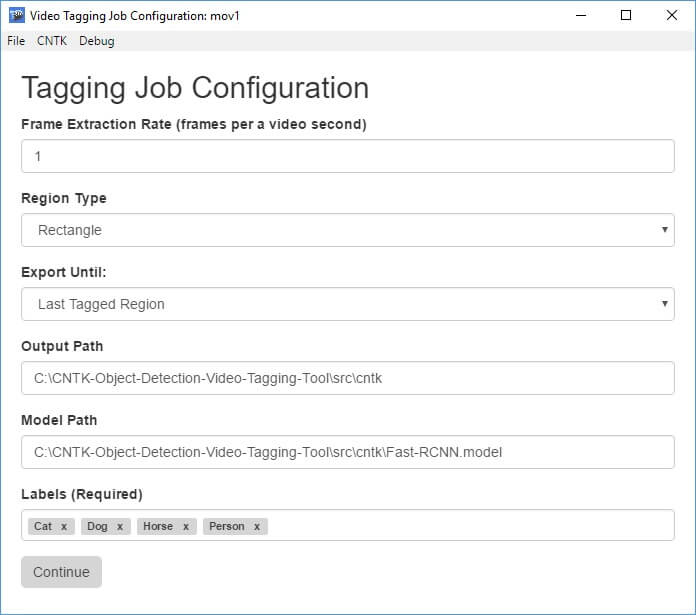Click the Export Until caption
The width and height of the screenshot is (696, 615).
(x=64, y=272)
